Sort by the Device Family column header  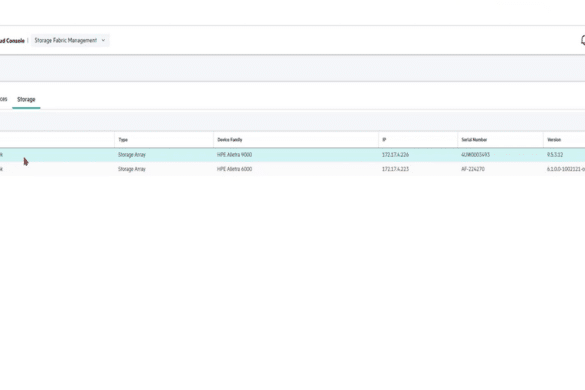coord(230,140)
